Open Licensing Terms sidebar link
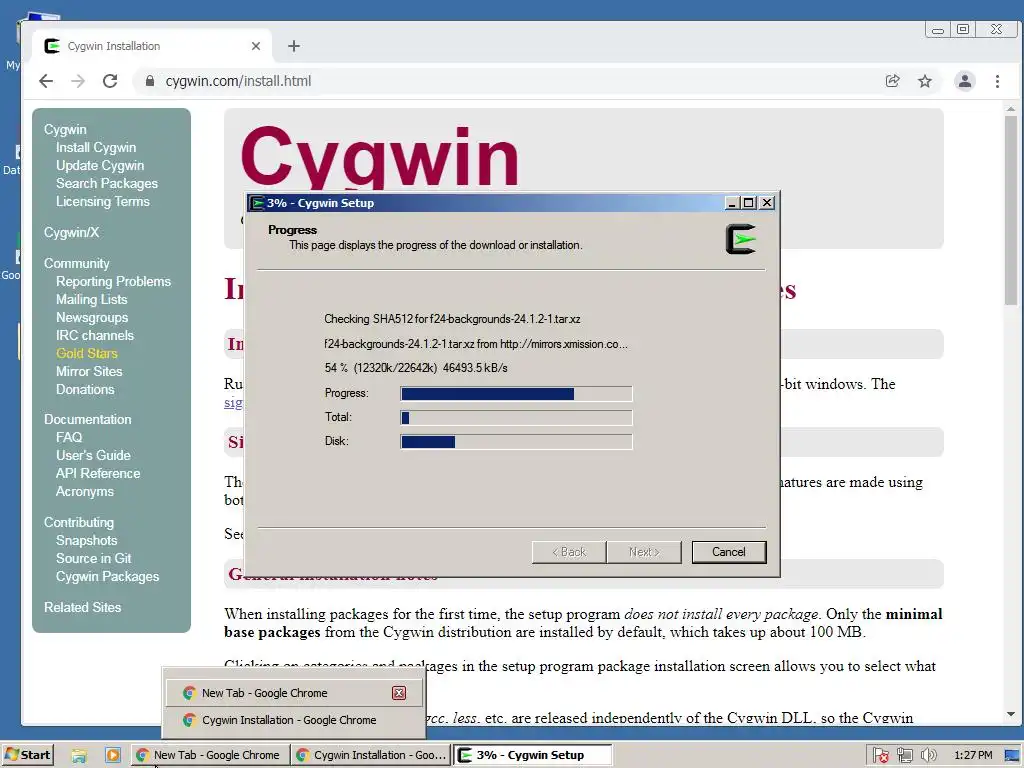This screenshot has height=768, width=1024. 103,201
